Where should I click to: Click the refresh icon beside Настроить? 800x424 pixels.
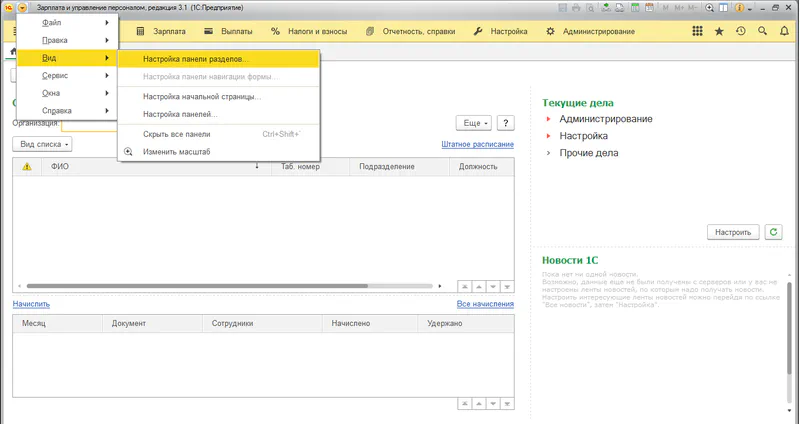click(774, 232)
